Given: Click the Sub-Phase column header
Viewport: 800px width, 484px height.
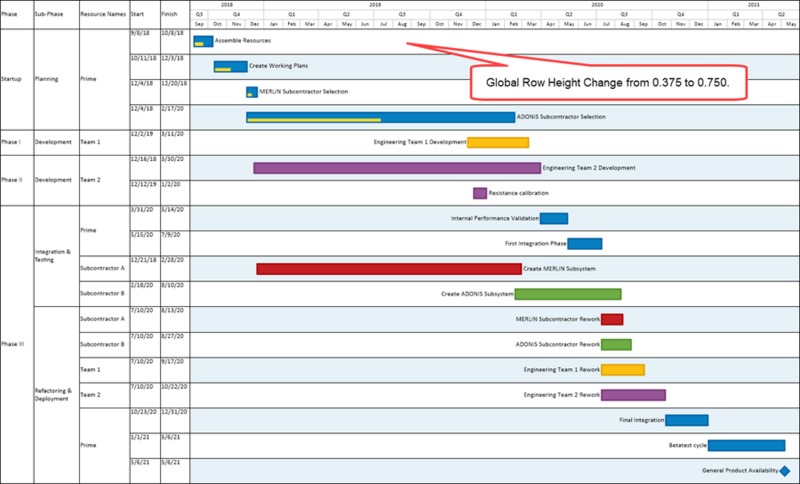Looking at the screenshot, I should click(x=47, y=14).
